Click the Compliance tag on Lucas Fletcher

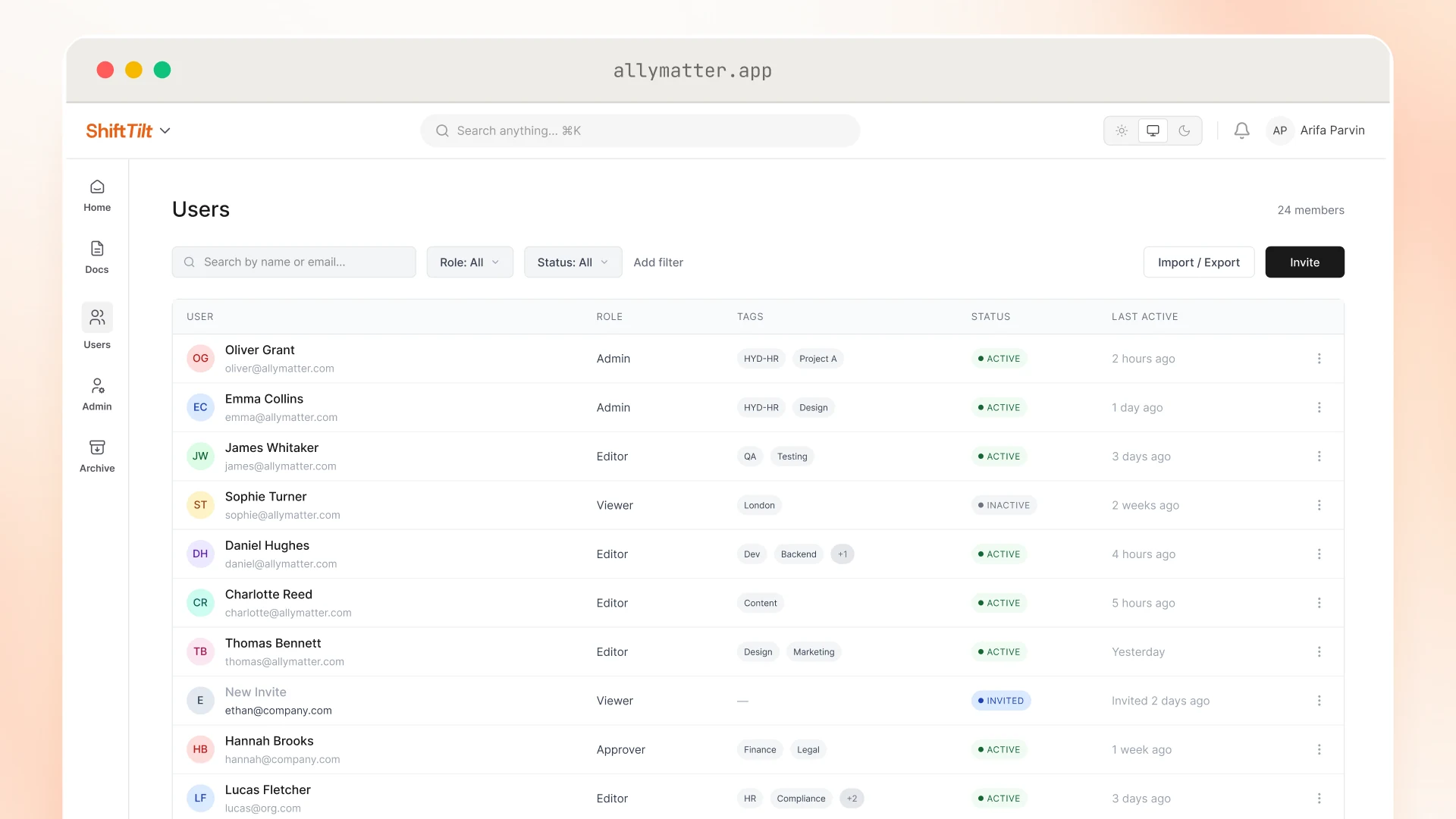coord(801,799)
